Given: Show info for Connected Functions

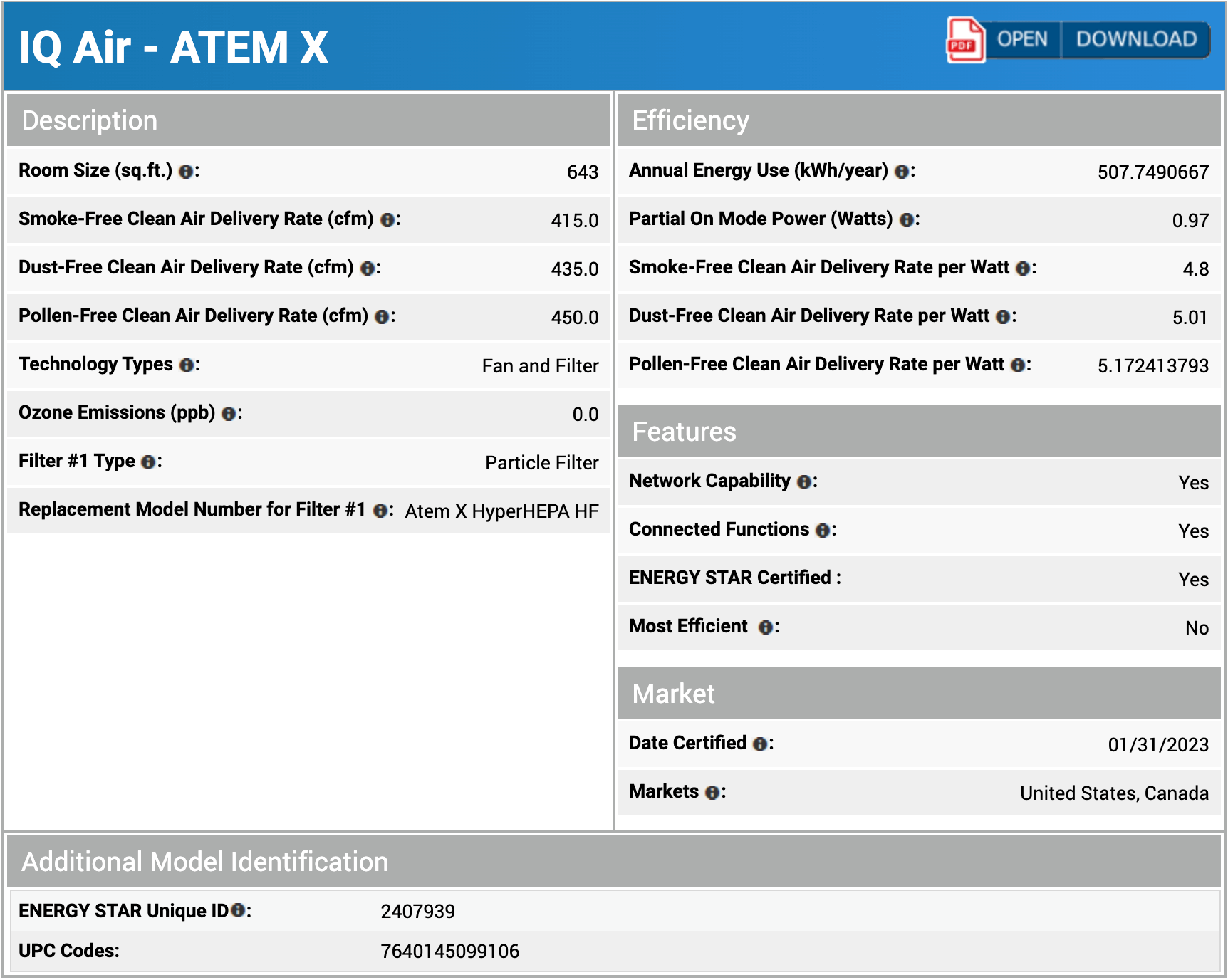Looking at the screenshot, I should [823, 531].
